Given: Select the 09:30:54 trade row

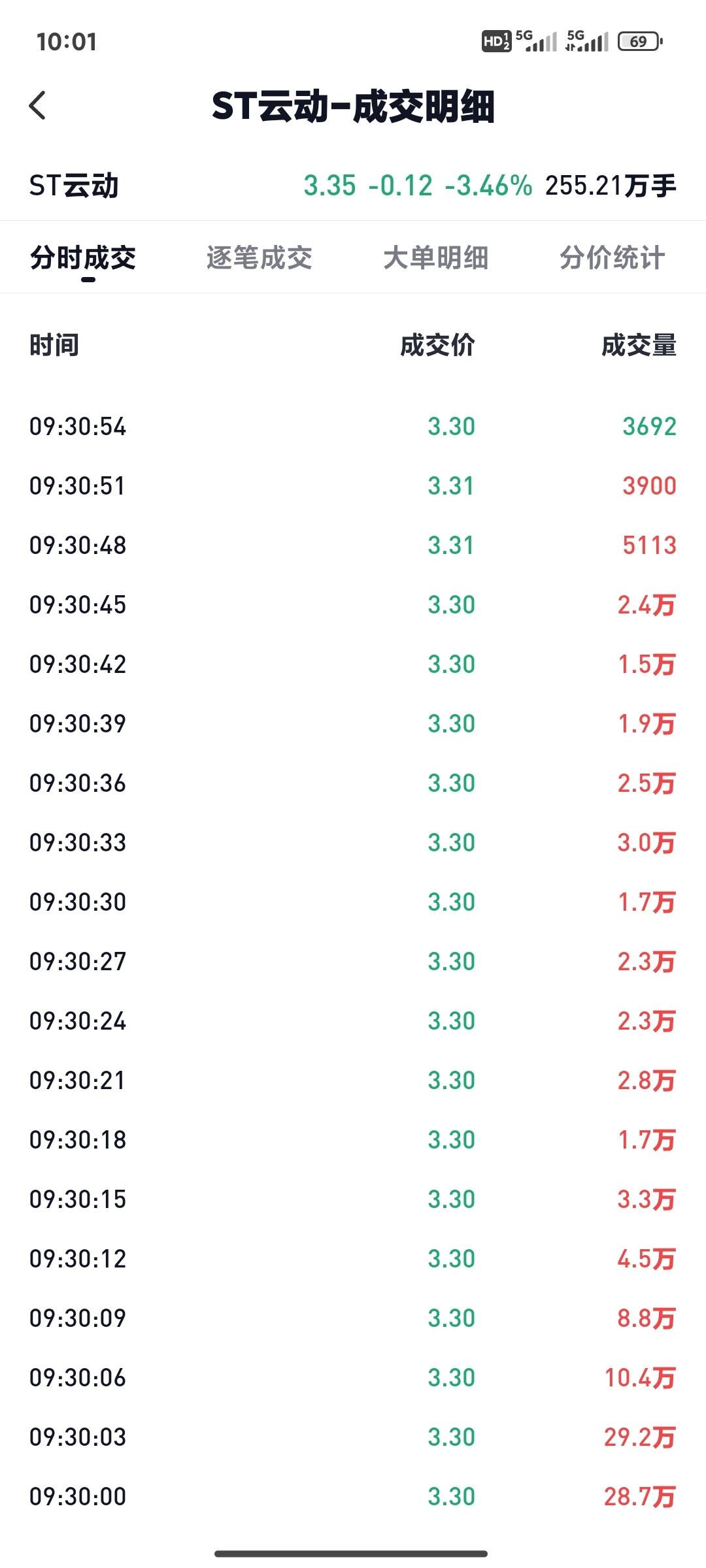Looking at the screenshot, I should click(x=353, y=427).
